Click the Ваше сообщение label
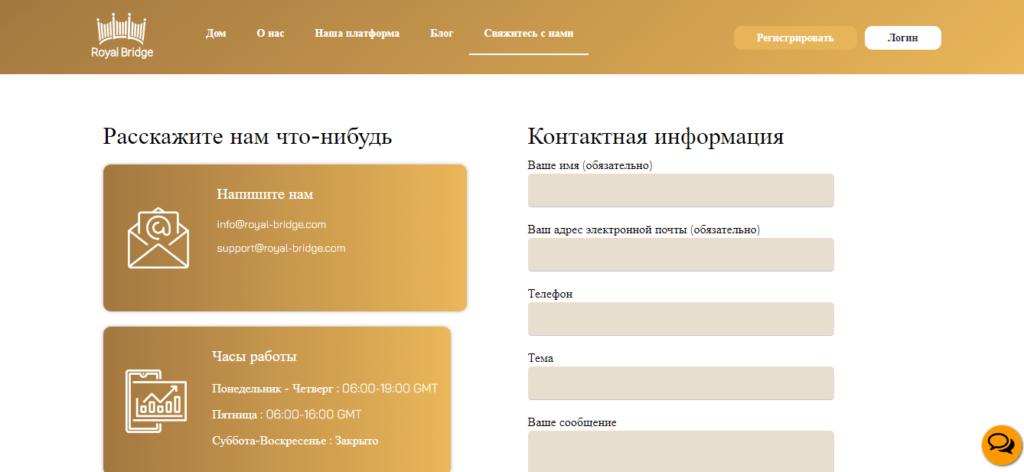 572,422
